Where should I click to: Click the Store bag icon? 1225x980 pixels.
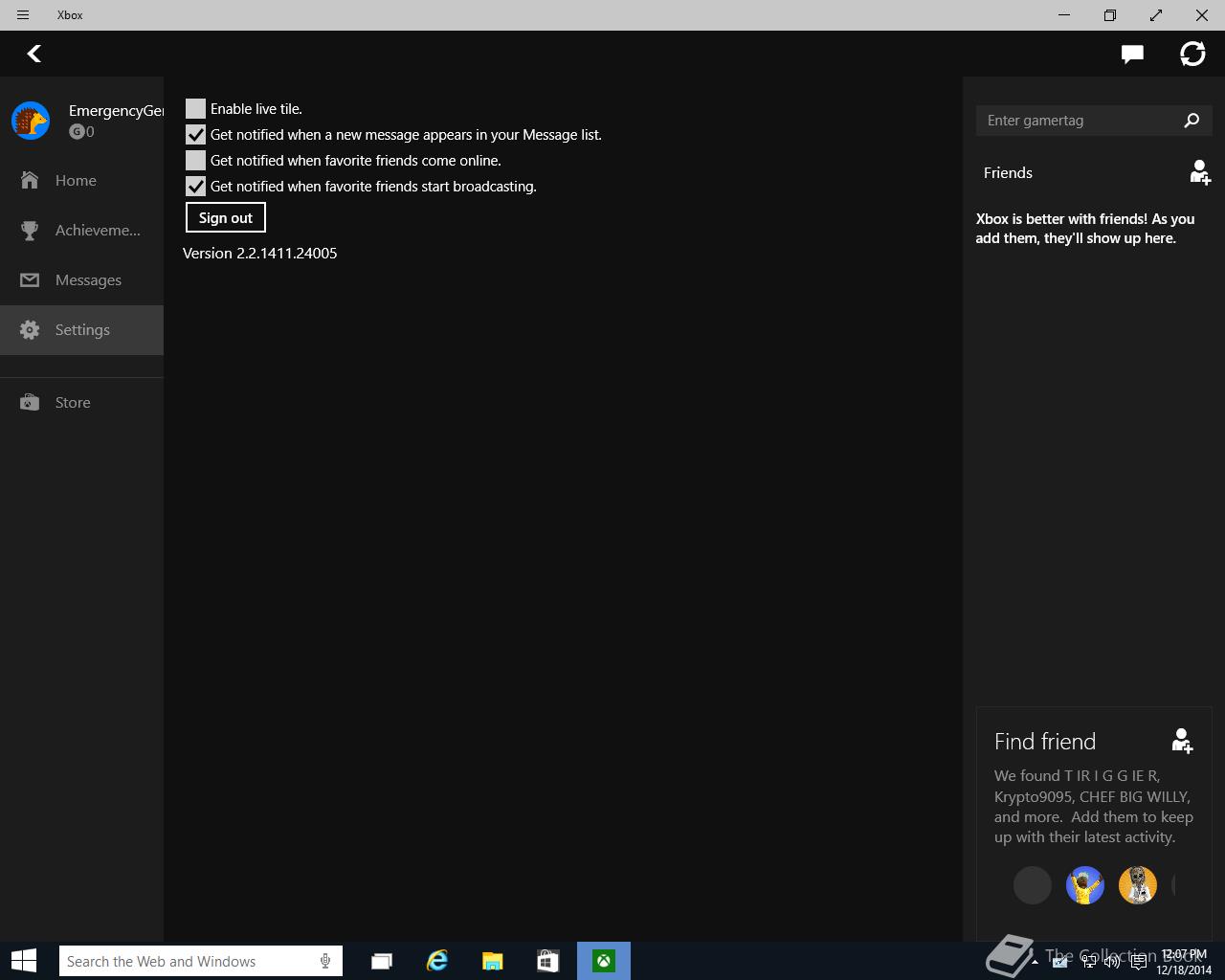click(x=30, y=402)
